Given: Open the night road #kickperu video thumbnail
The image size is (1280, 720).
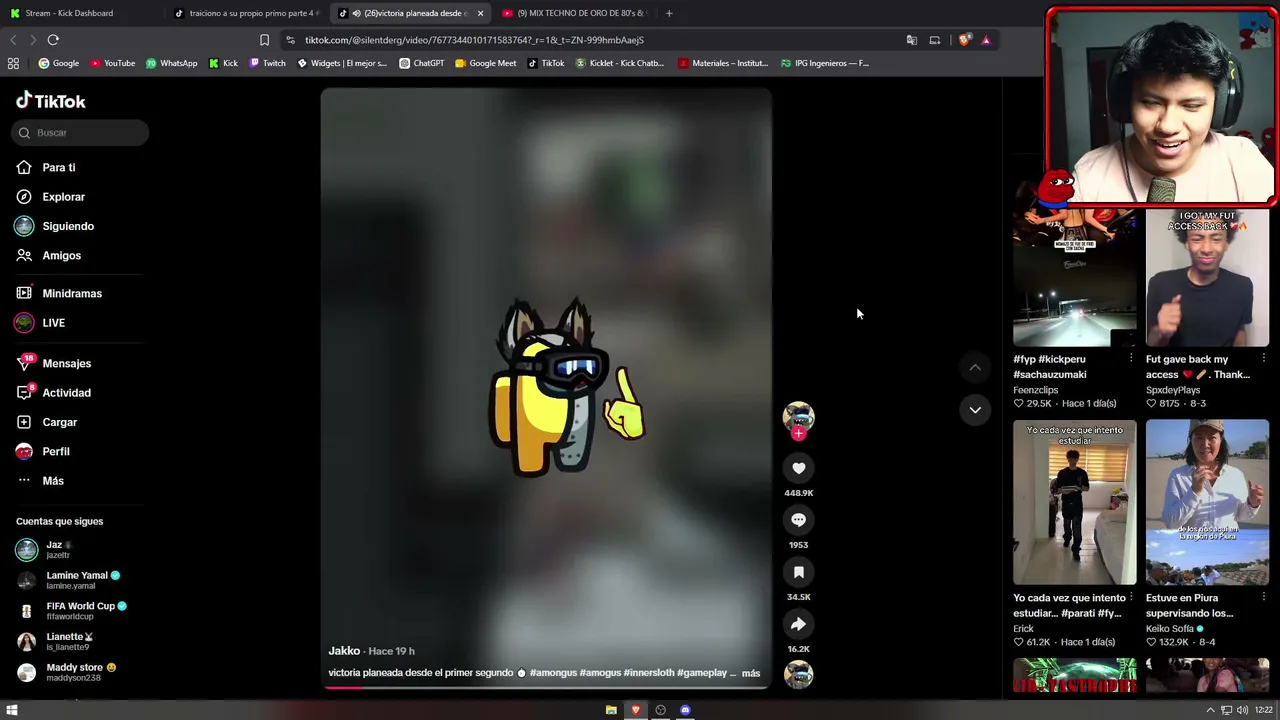Looking at the screenshot, I should coord(1075,277).
